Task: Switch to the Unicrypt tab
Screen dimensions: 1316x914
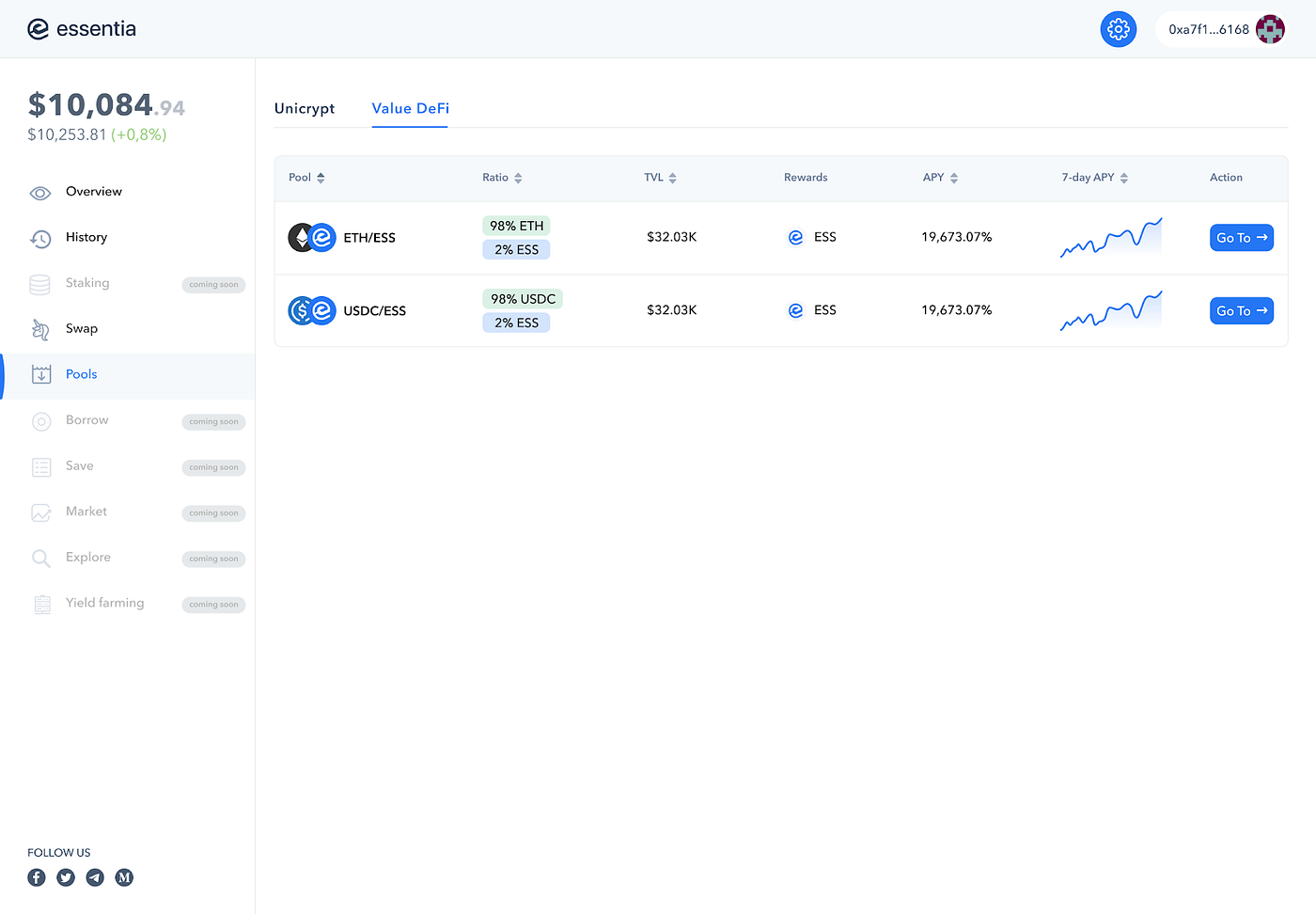Action: click(305, 108)
